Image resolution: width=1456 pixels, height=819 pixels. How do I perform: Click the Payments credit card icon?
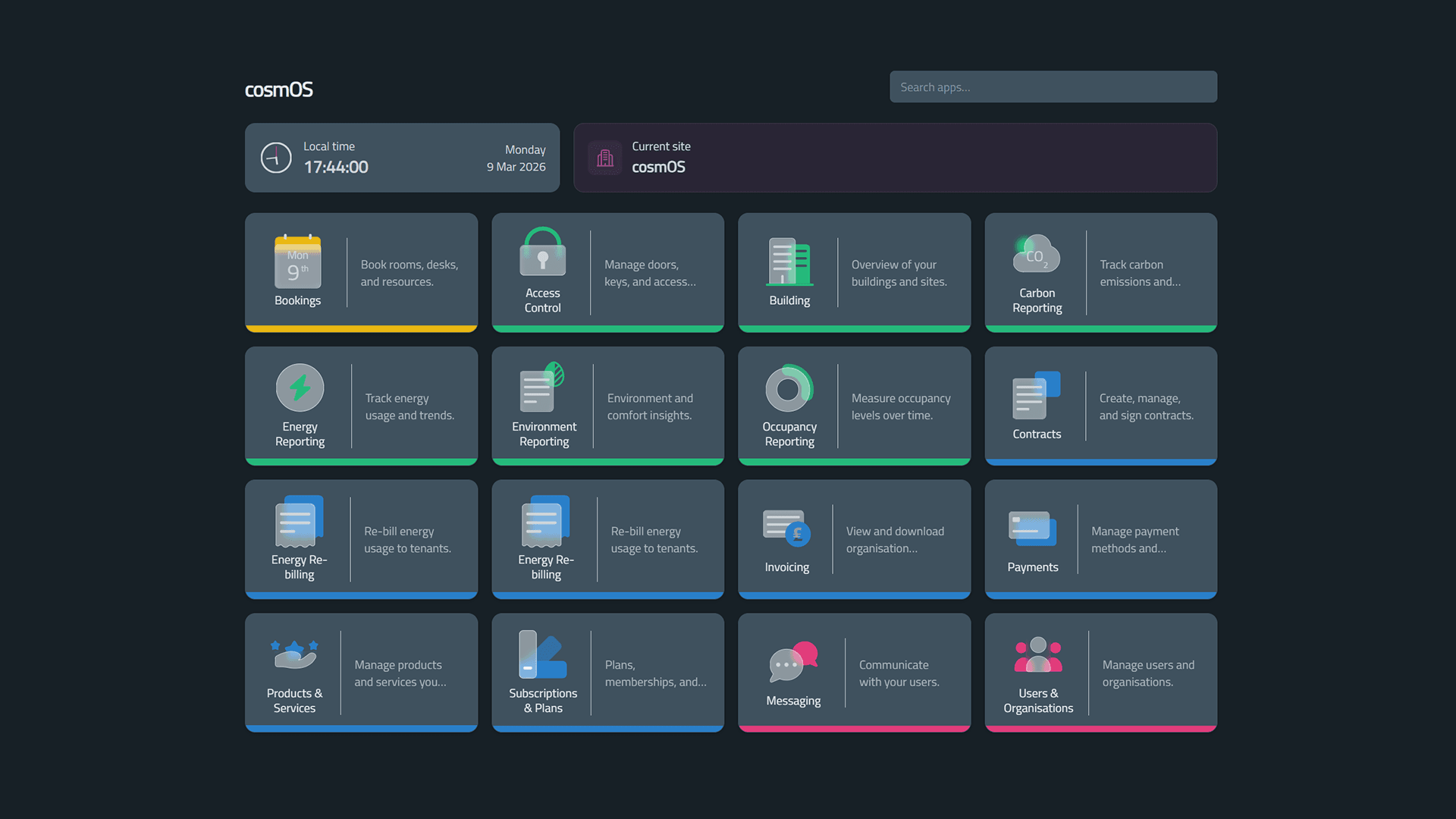tap(1033, 529)
